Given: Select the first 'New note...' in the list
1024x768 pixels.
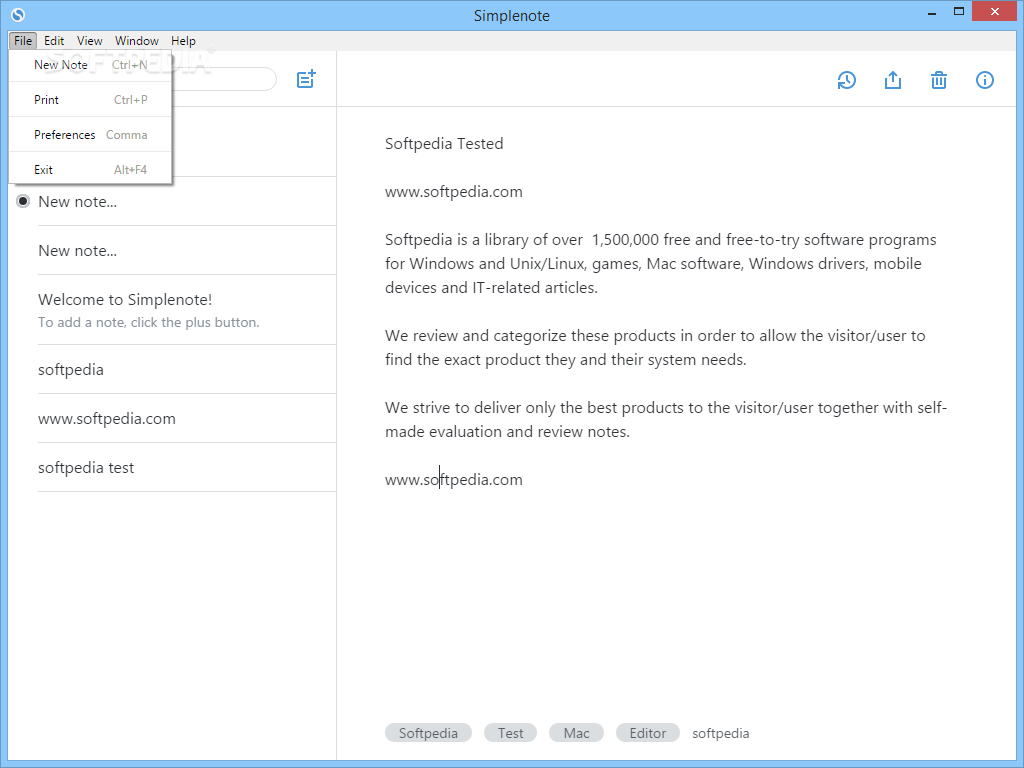Looking at the screenshot, I should tap(187, 202).
